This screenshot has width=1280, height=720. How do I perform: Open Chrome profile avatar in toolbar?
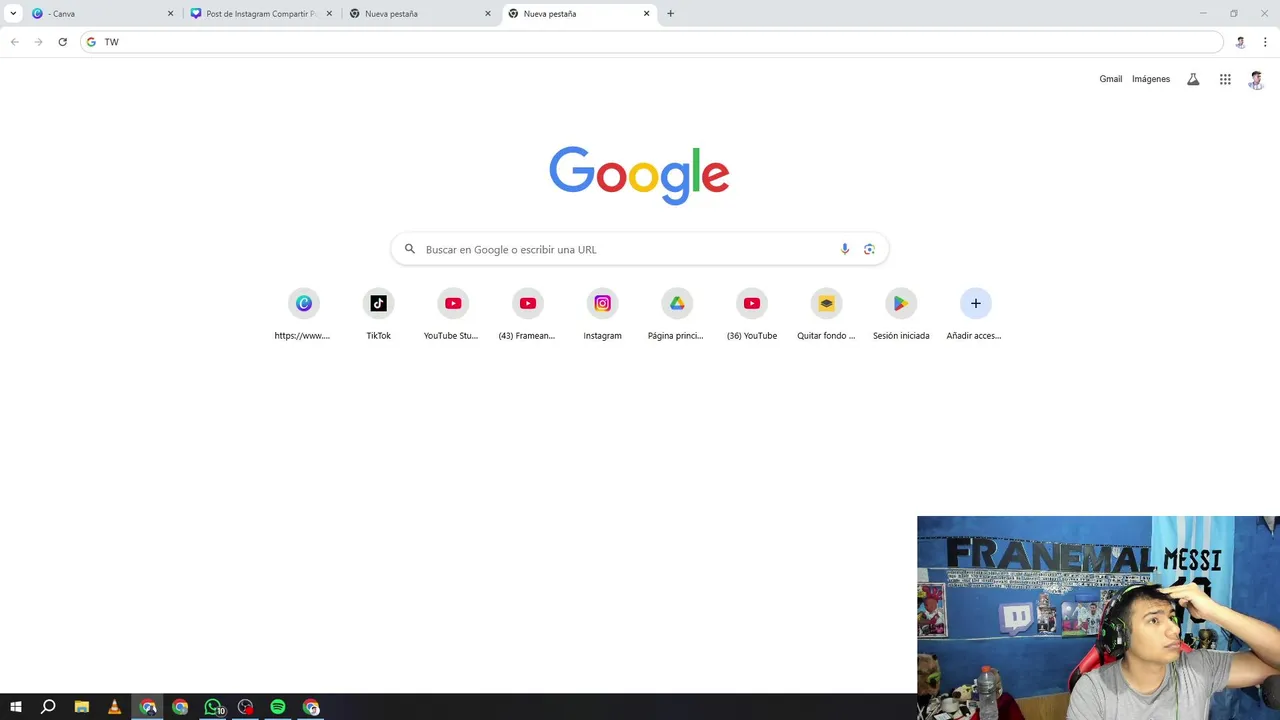(1241, 42)
